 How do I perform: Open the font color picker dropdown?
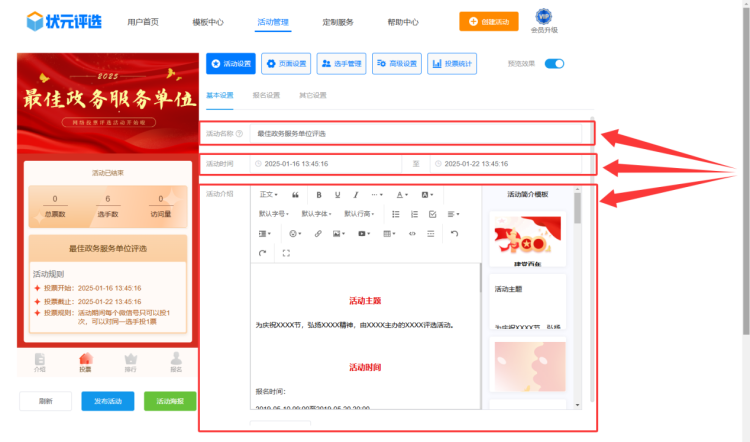point(402,194)
